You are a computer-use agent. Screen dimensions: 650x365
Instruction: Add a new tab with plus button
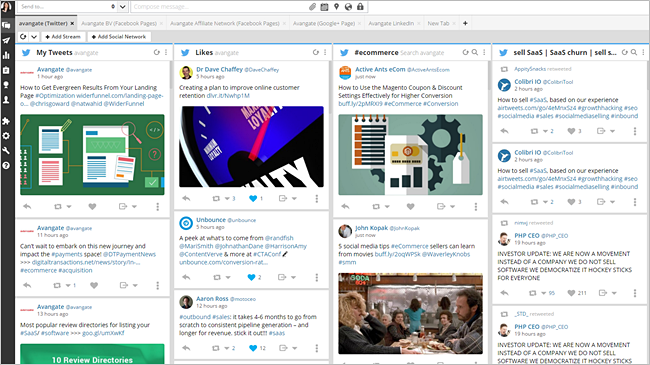pyautogui.click(x=465, y=23)
